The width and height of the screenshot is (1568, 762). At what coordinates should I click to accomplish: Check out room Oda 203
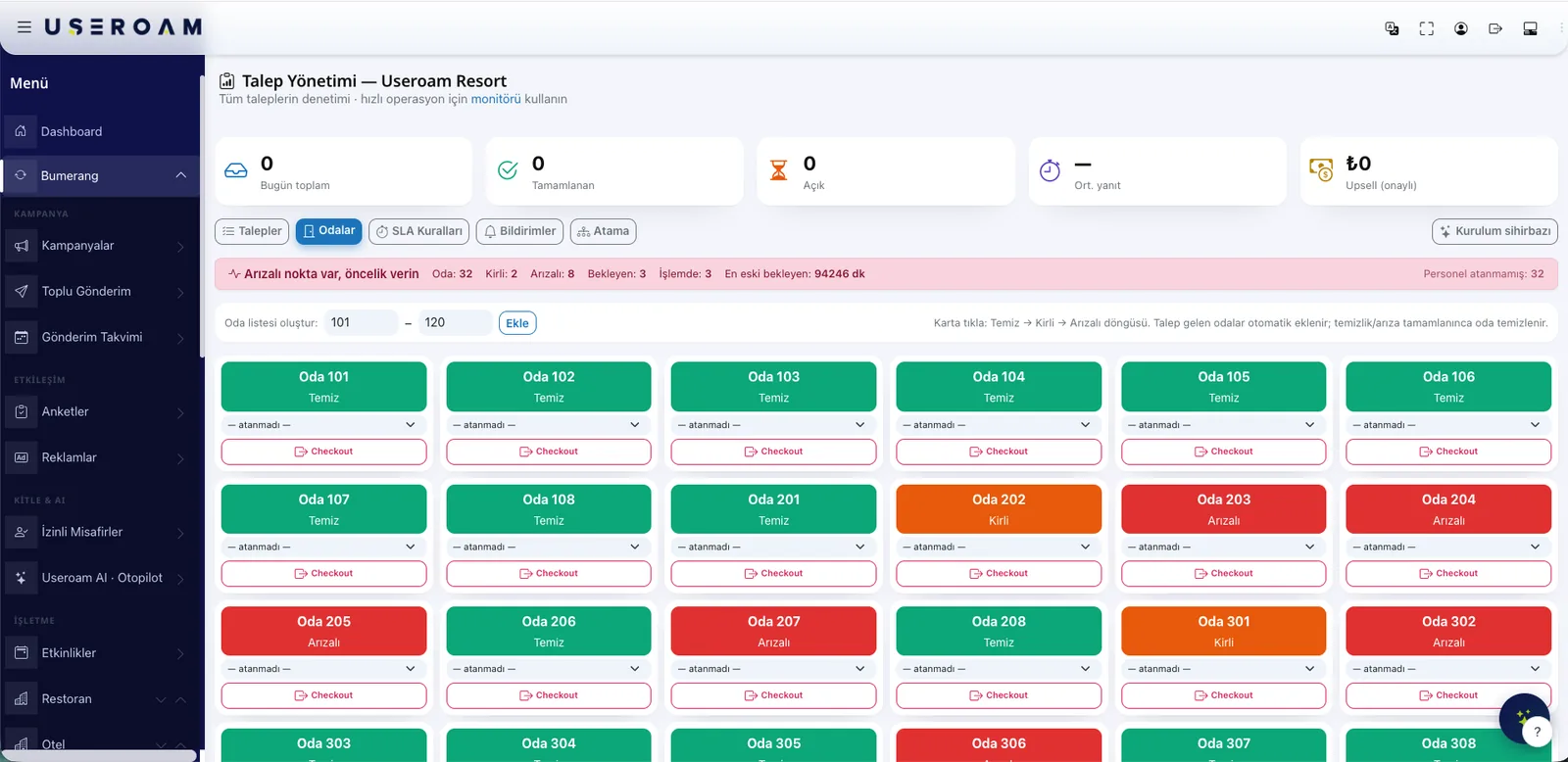pyautogui.click(x=1224, y=573)
